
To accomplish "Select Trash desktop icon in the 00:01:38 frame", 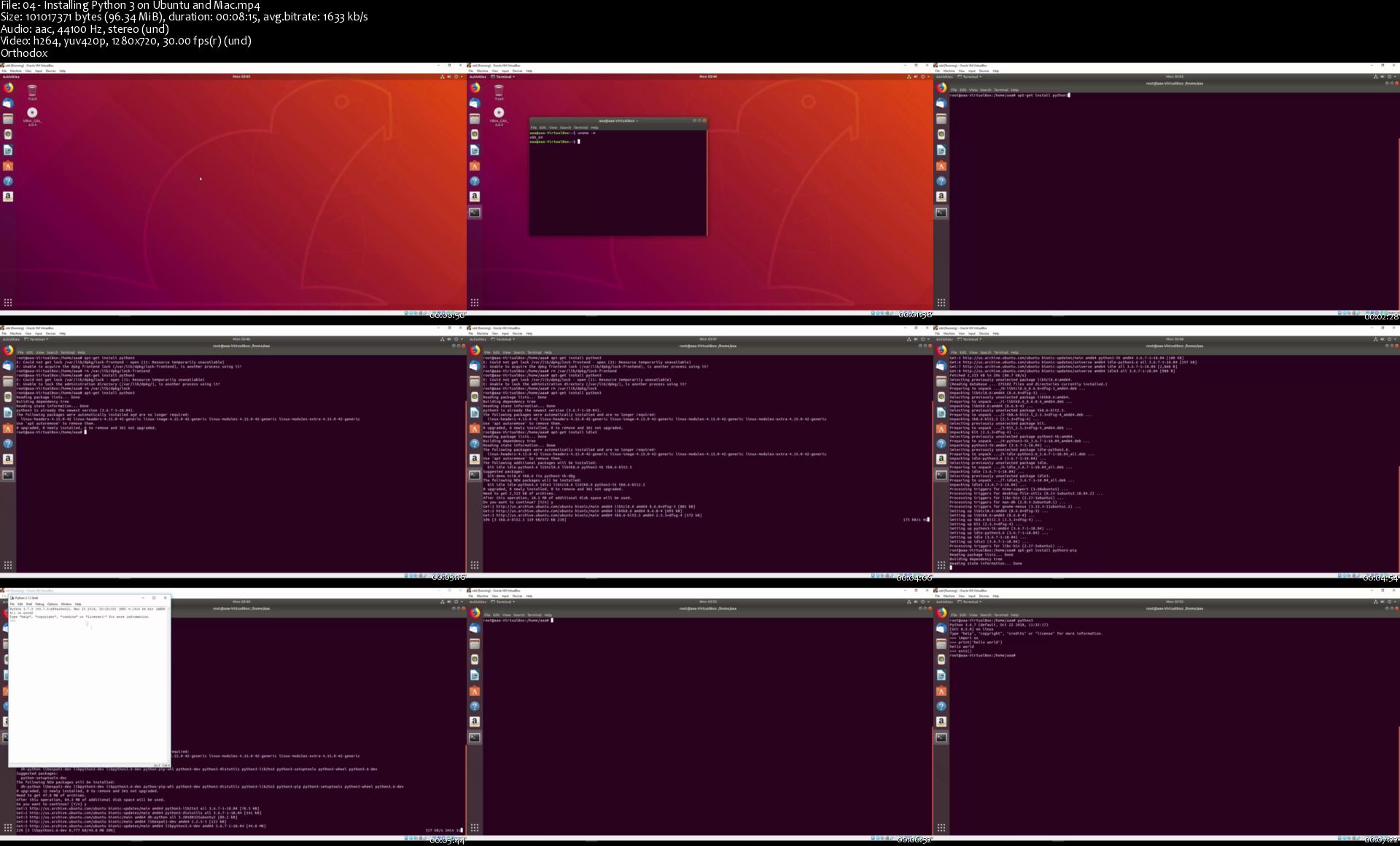I will 499,92.
